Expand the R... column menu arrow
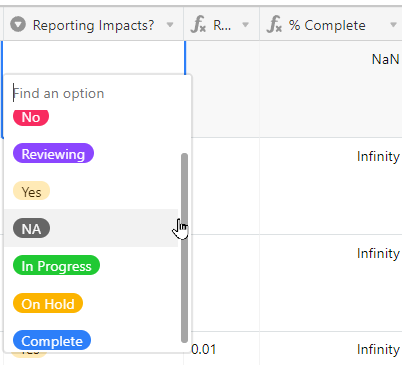The width and height of the screenshot is (402, 365). [246, 25]
